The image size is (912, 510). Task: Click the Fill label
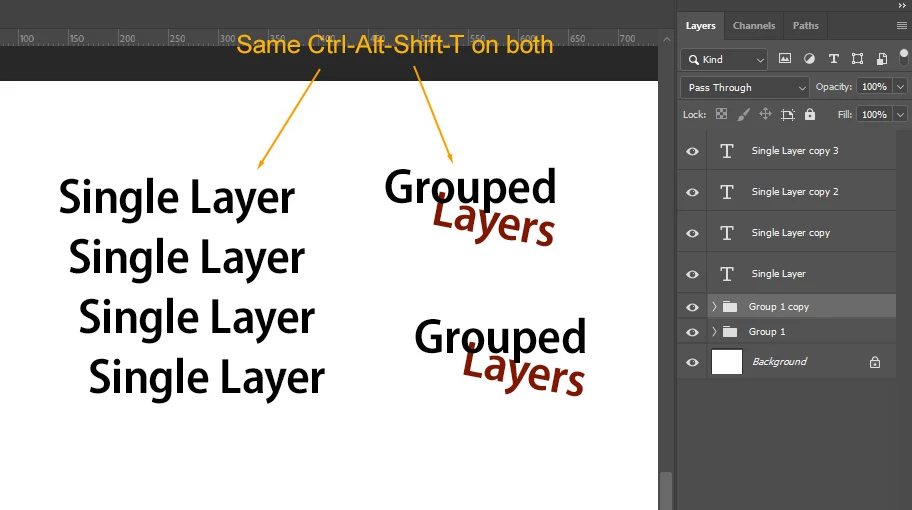pos(845,115)
